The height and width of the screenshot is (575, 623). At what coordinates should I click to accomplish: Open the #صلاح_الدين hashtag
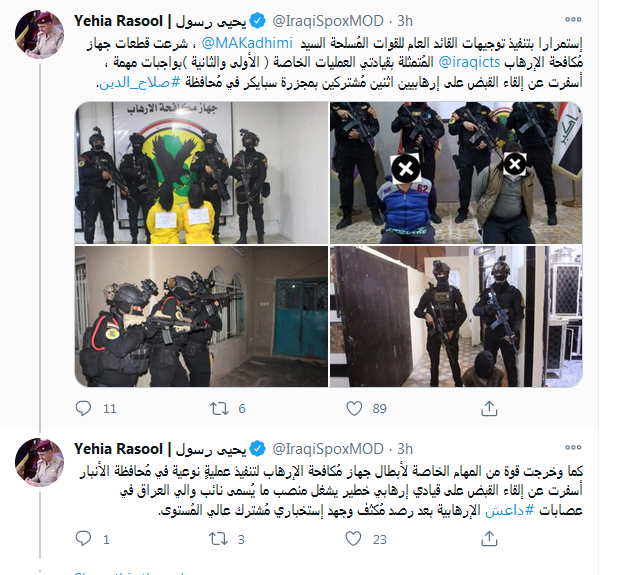pos(139,82)
